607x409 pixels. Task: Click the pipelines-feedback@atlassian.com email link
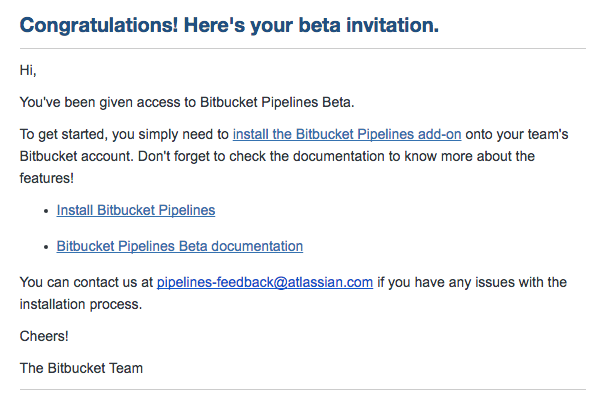pyautogui.click(x=265, y=282)
